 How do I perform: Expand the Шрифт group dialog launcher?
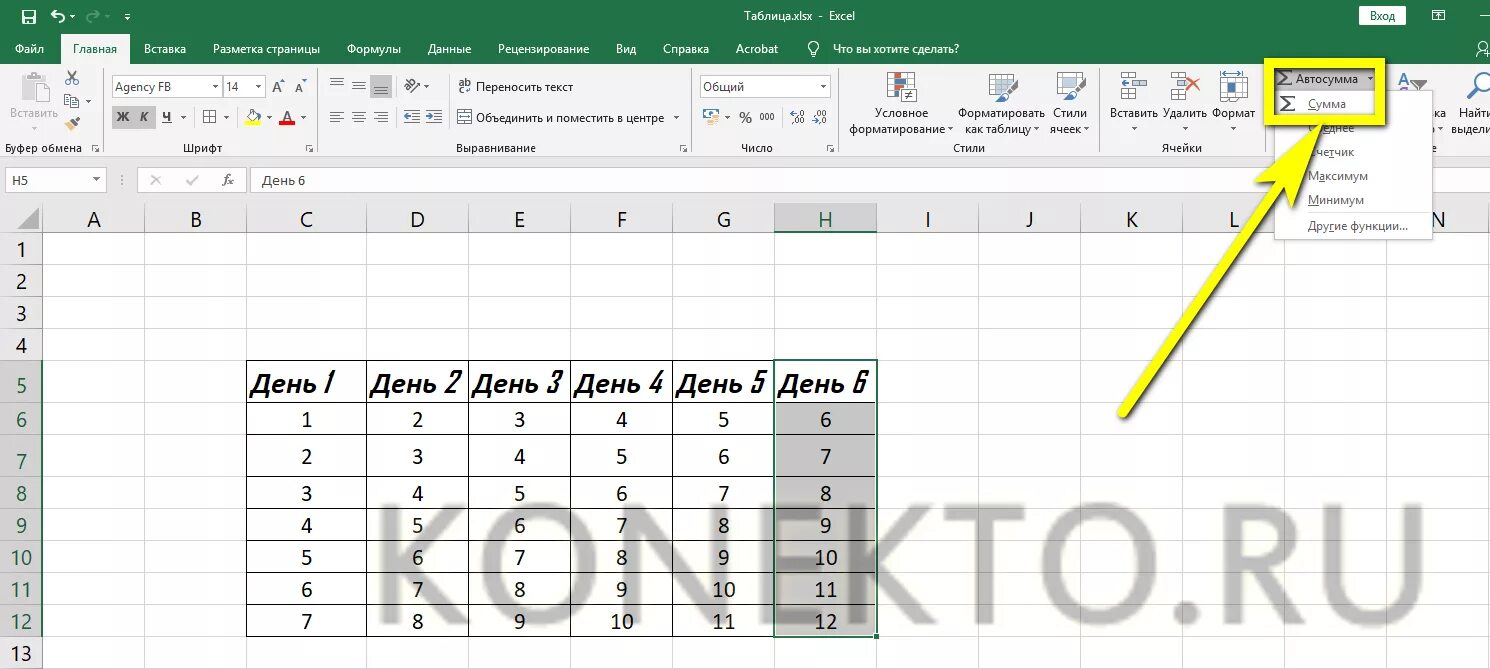coord(310,149)
